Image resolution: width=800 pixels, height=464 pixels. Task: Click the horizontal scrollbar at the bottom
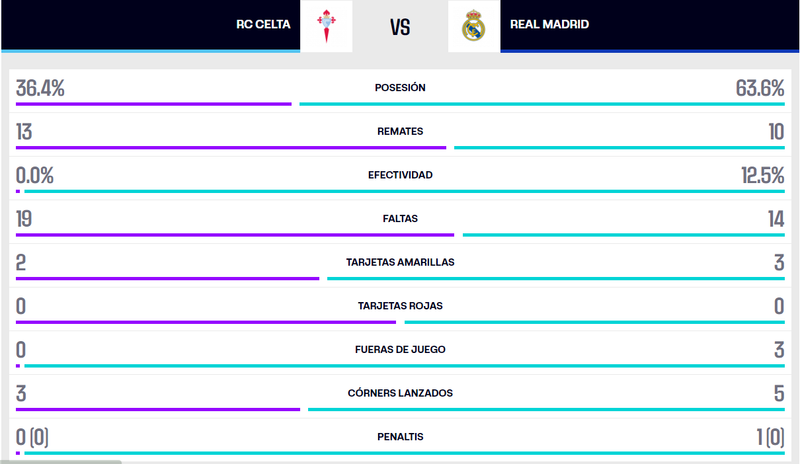[x=60, y=461]
